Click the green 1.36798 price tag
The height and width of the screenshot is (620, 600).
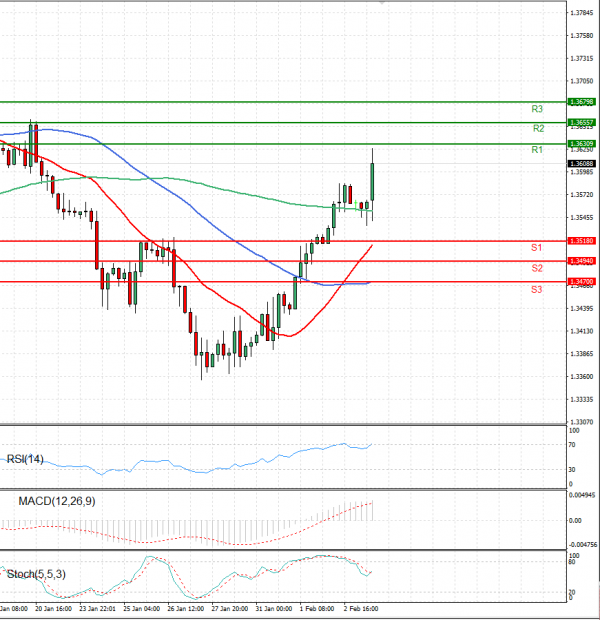pyautogui.click(x=581, y=102)
